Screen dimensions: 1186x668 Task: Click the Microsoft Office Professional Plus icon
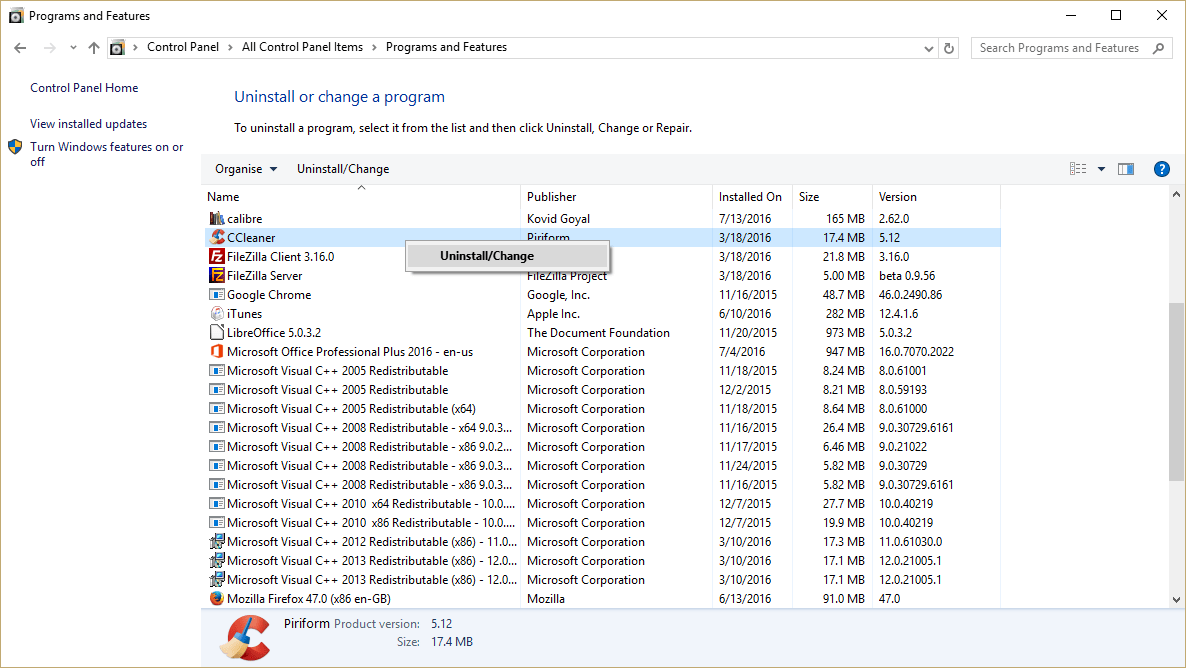click(x=216, y=352)
